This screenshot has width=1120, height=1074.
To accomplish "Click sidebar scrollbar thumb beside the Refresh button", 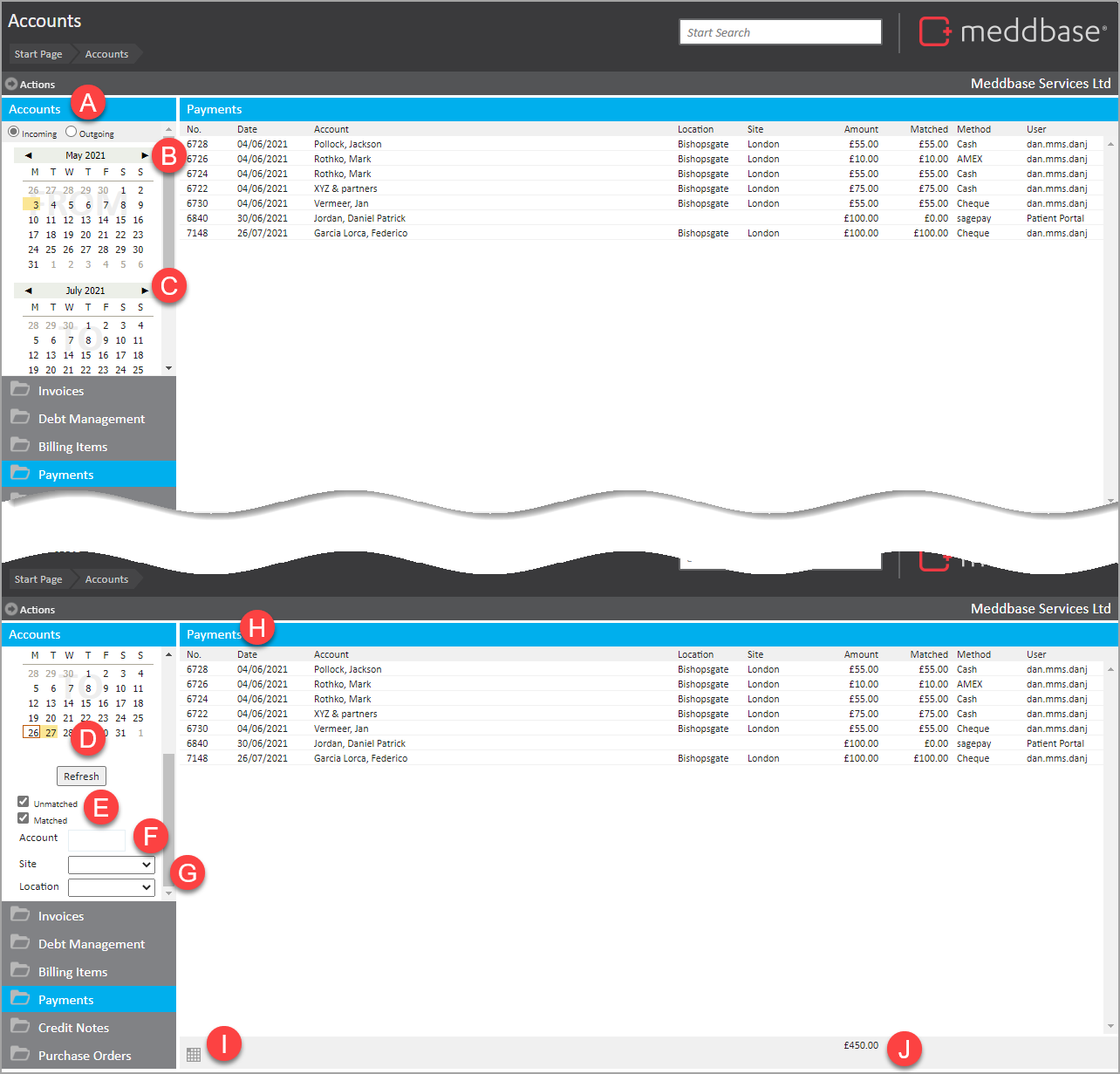I will [169, 818].
